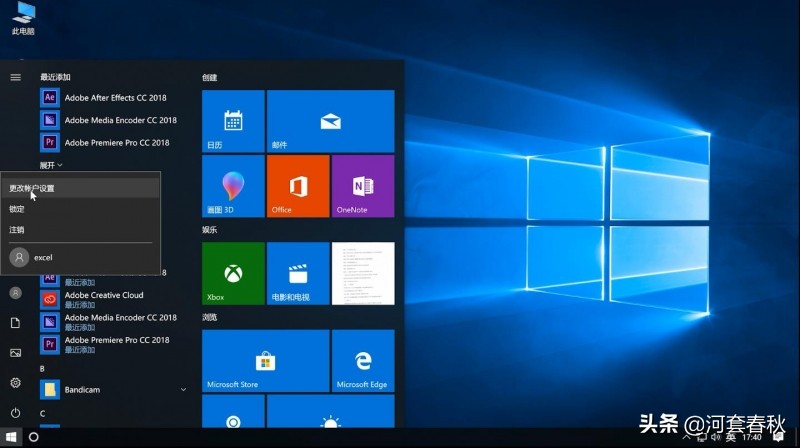This screenshot has width=800, height=448.
Task: Expand the recently added list (展开)
Action: (51, 165)
